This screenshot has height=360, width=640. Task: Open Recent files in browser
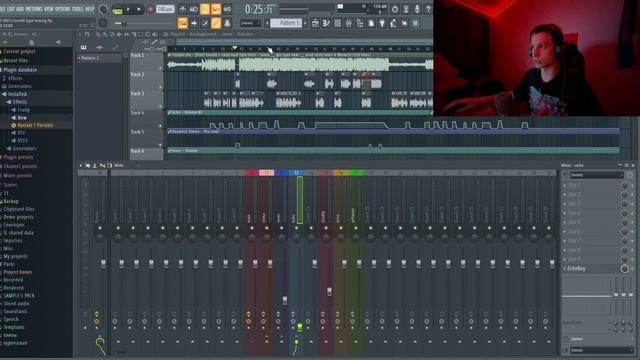coord(16,60)
